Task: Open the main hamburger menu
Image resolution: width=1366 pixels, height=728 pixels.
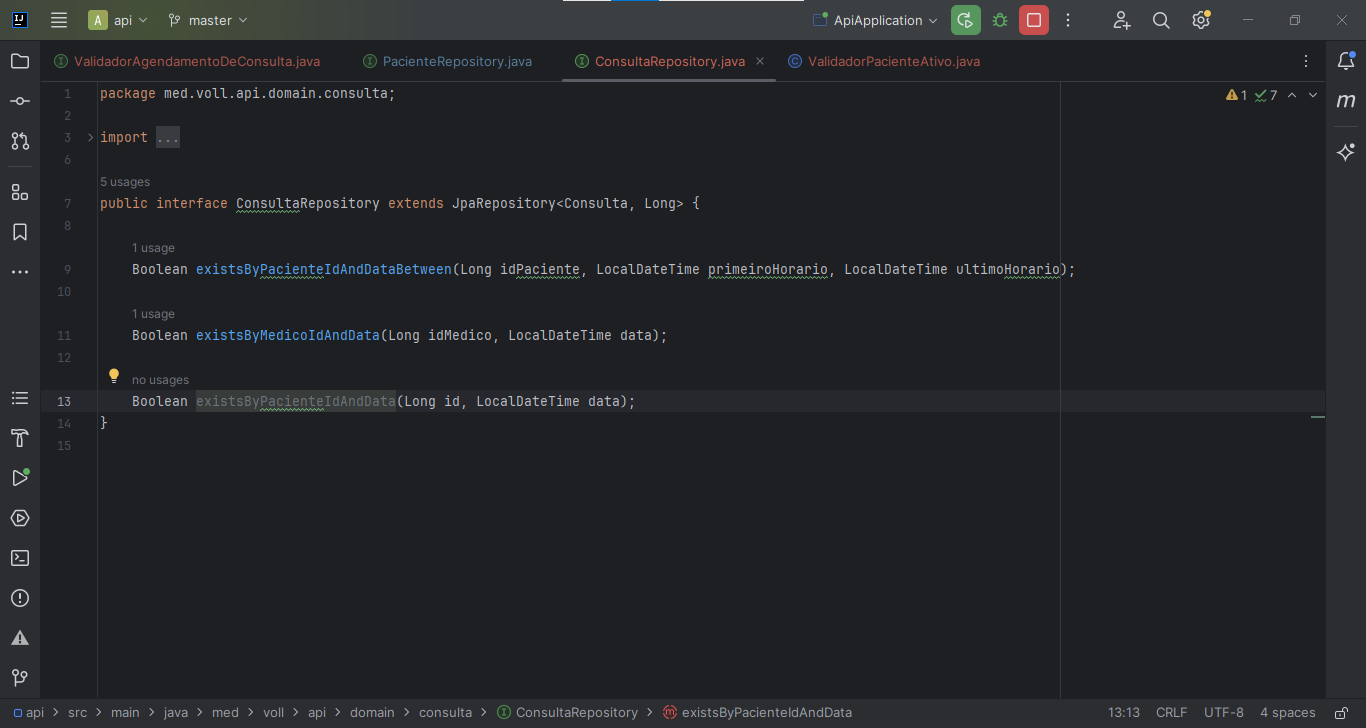Action: (59, 20)
